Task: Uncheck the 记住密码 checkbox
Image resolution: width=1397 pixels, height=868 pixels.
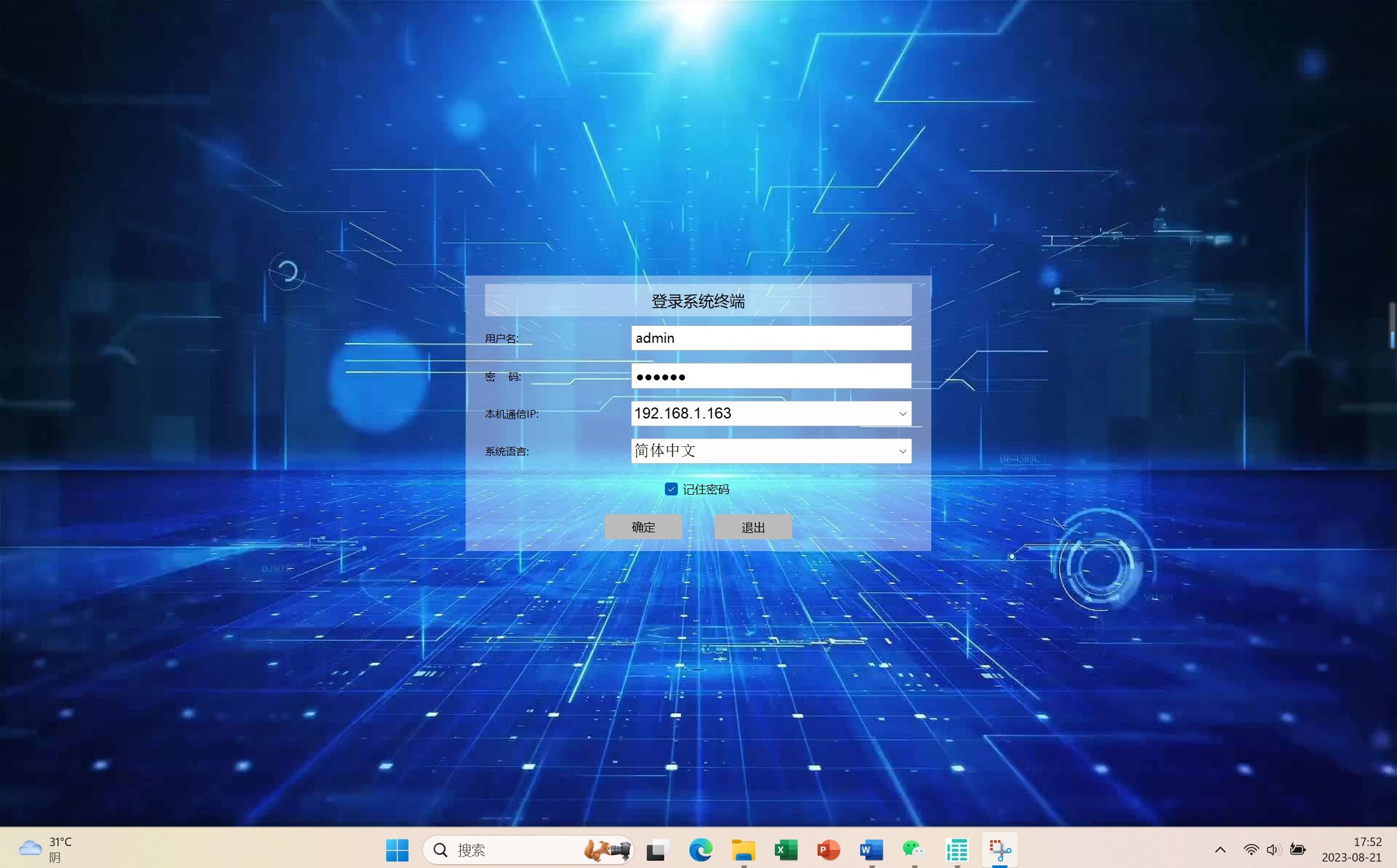Action: point(671,489)
